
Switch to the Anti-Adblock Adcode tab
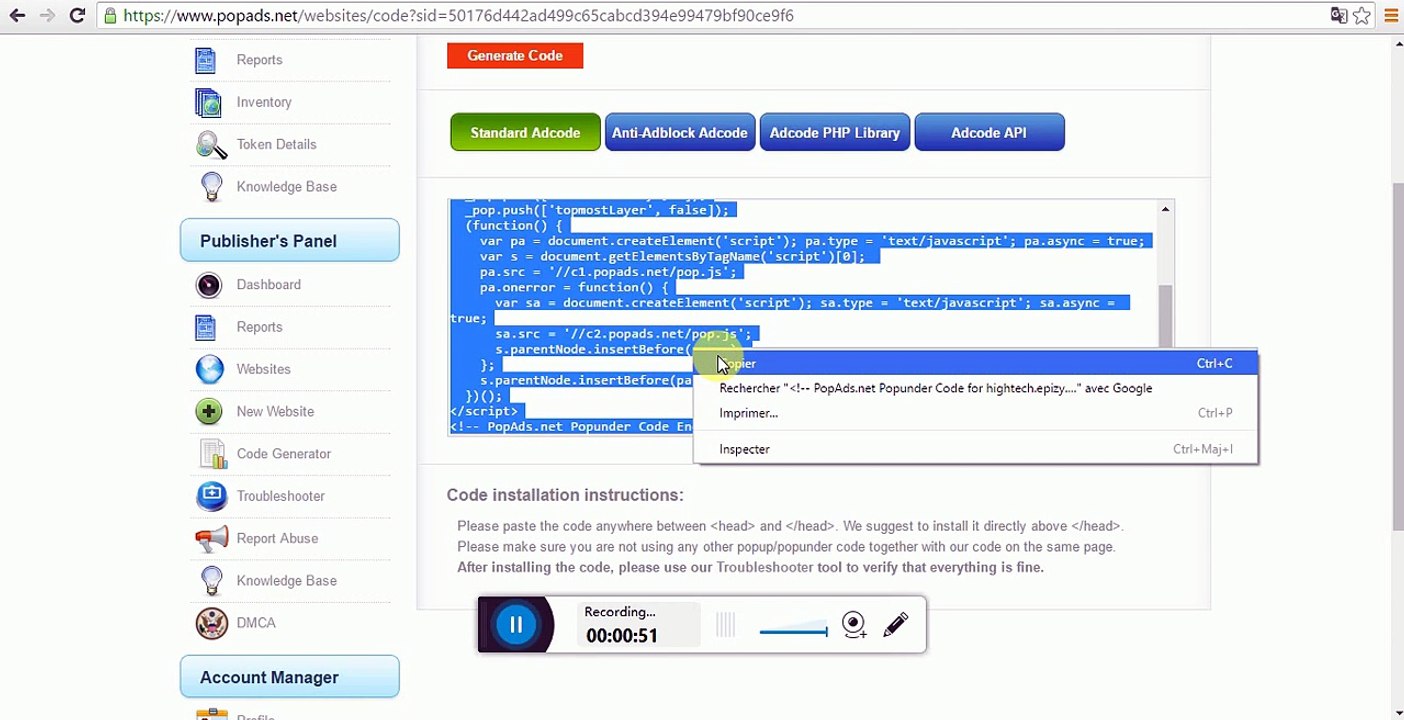680,132
